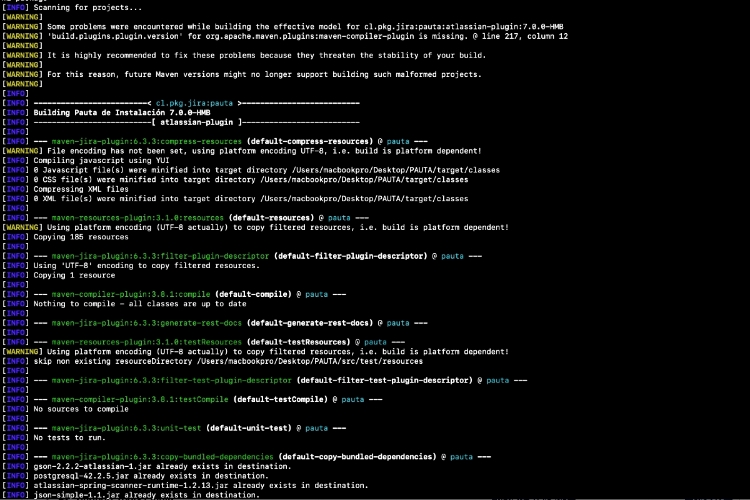
Task: Click the 'Scanning for projects...' line
Action: 88,8
